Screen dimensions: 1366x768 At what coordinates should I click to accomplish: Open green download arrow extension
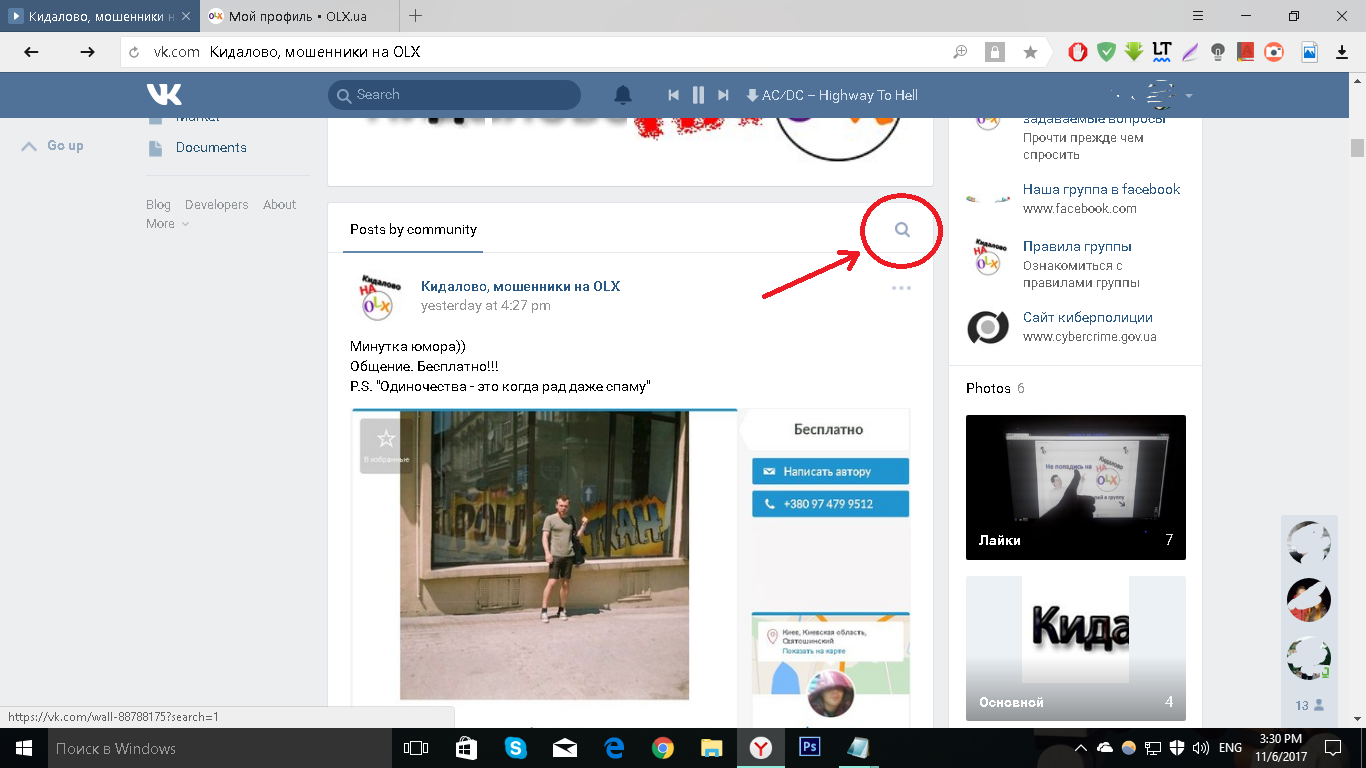[1134, 52]
